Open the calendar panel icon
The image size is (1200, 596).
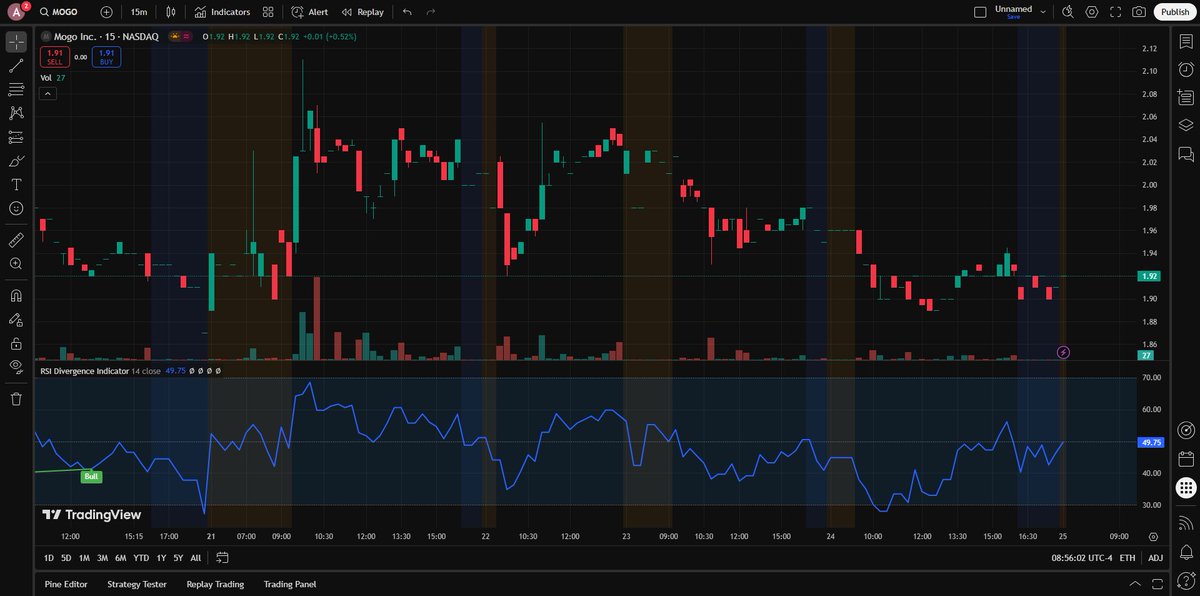point(1186,459)
